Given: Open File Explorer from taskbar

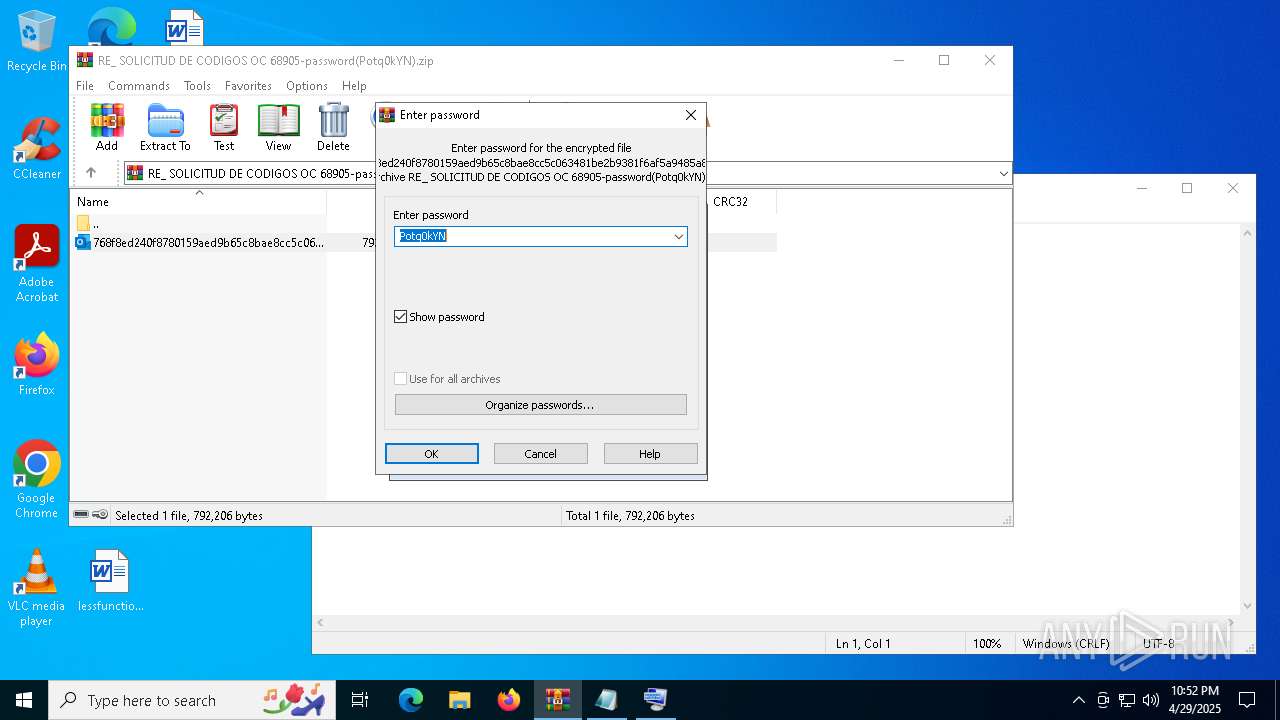Looking at the screenshot, I should click(x=459, y=700).
